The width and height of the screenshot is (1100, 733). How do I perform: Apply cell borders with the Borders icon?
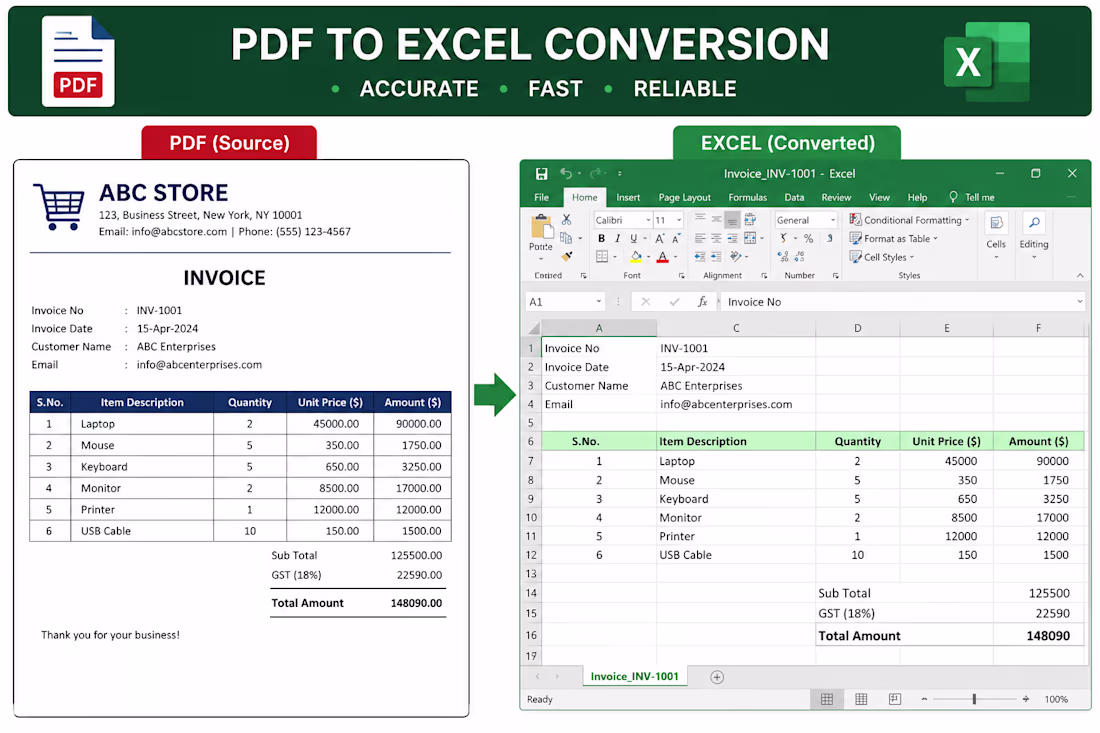[602, 257]
